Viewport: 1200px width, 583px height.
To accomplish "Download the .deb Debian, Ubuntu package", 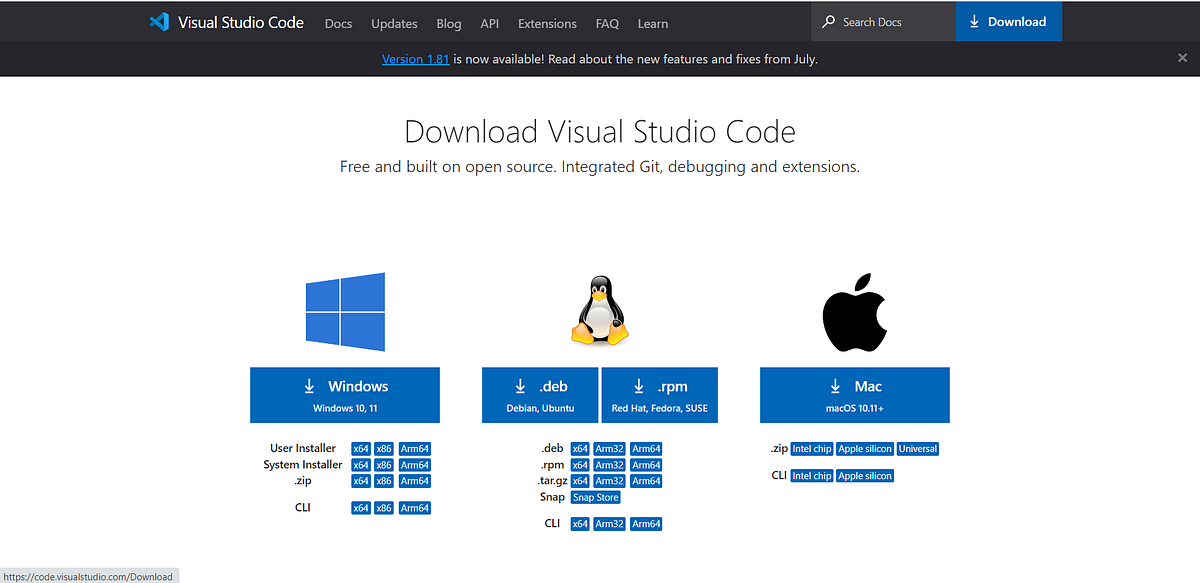I will pyautogui.click(x=540, y=395).
